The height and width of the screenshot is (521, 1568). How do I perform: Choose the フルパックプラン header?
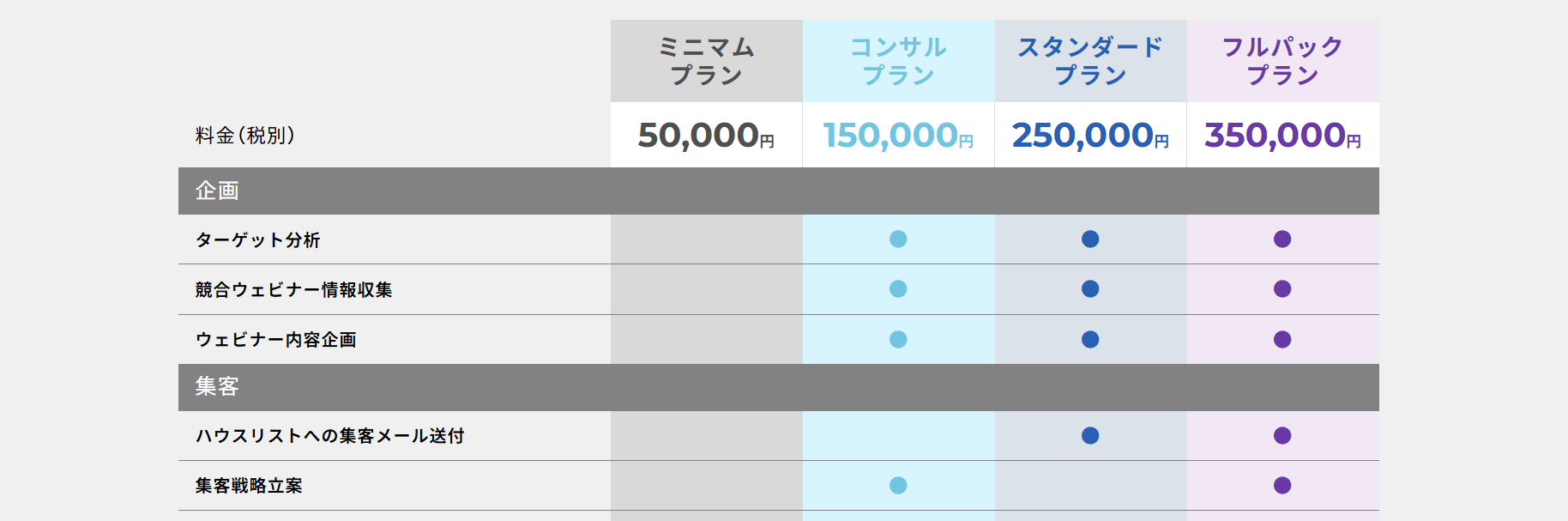pyautogui.click(x=1283, y=61)
